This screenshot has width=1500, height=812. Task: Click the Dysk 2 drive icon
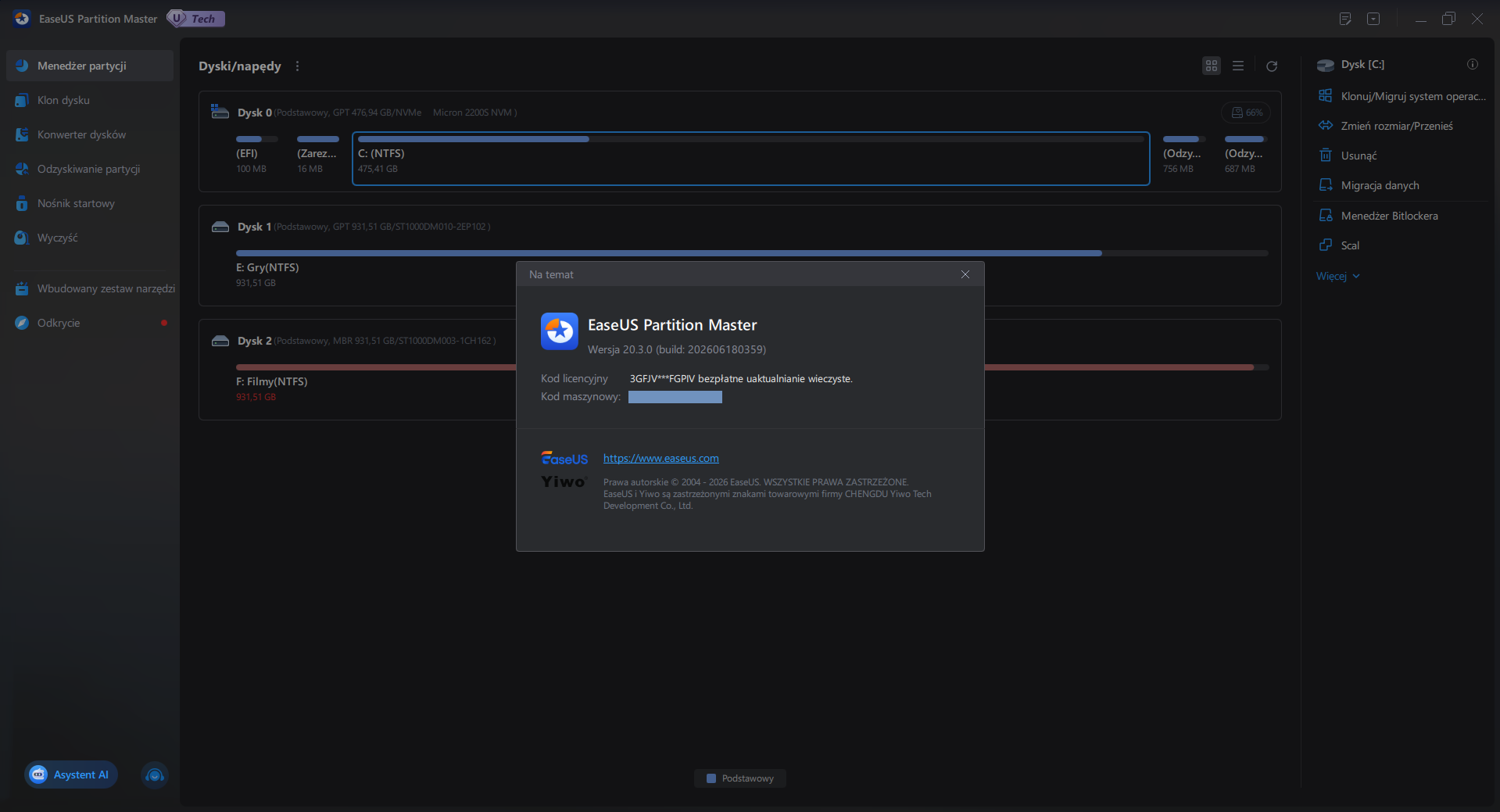[220, 341]
